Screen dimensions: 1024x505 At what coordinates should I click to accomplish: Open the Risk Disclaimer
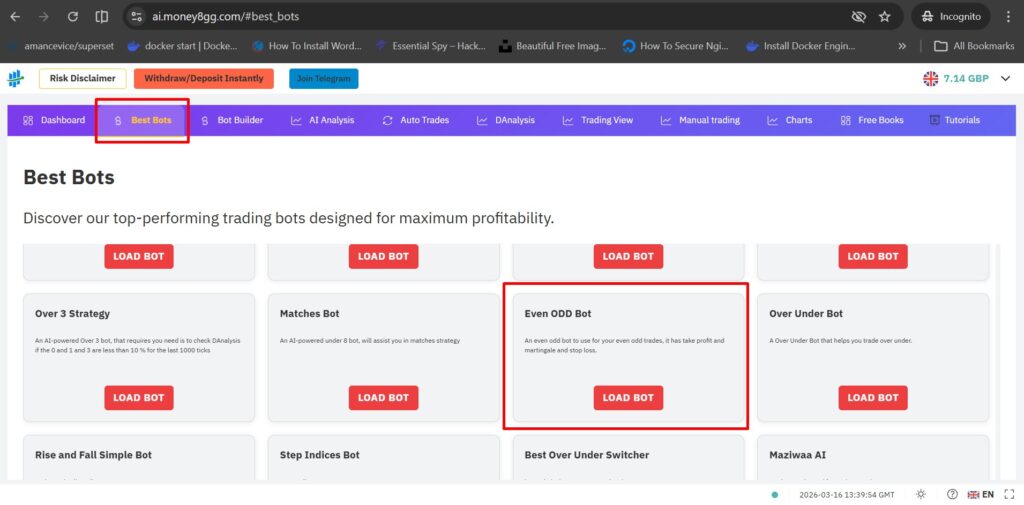[x=82, y=78]
